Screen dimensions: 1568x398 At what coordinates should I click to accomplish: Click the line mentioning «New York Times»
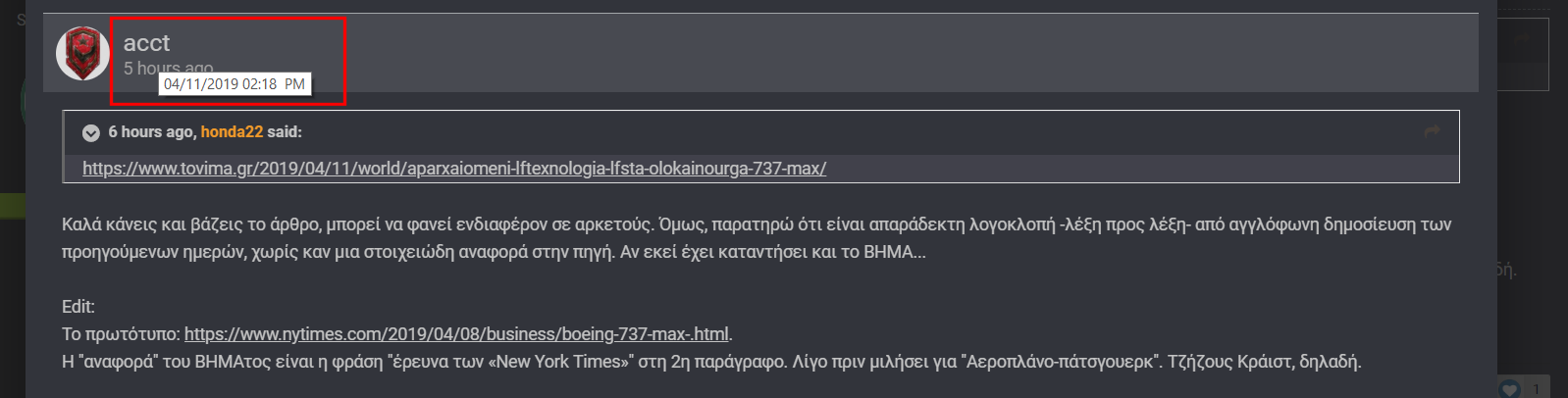[x=710, y=362]
